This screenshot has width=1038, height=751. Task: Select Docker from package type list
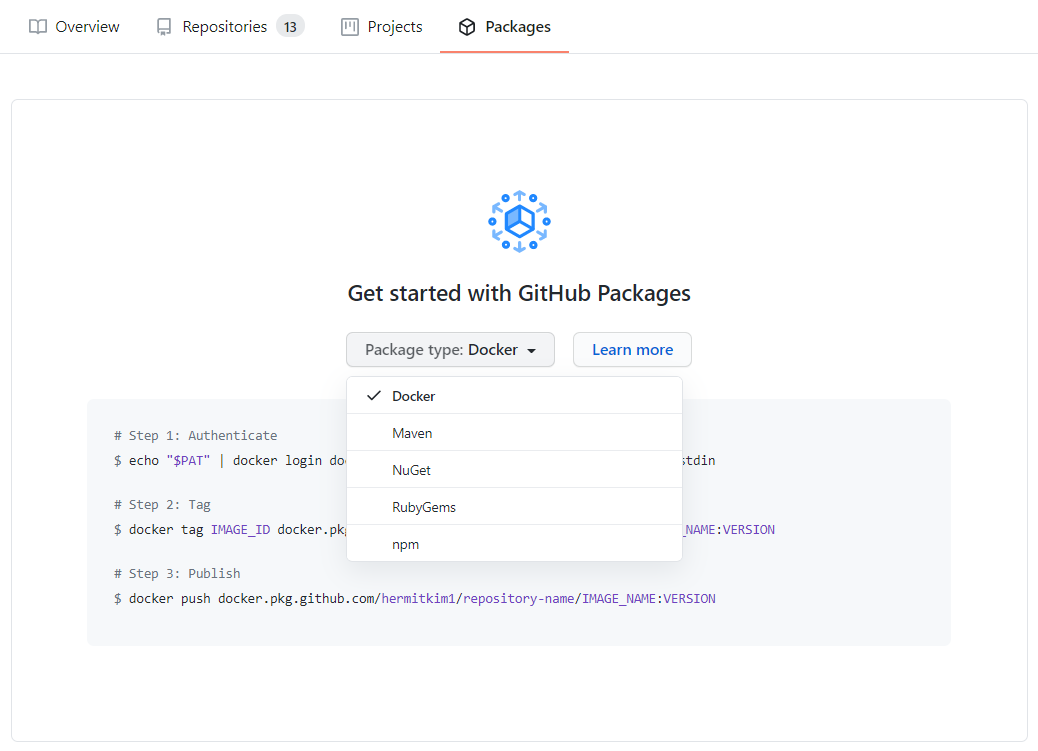point(514,396)
